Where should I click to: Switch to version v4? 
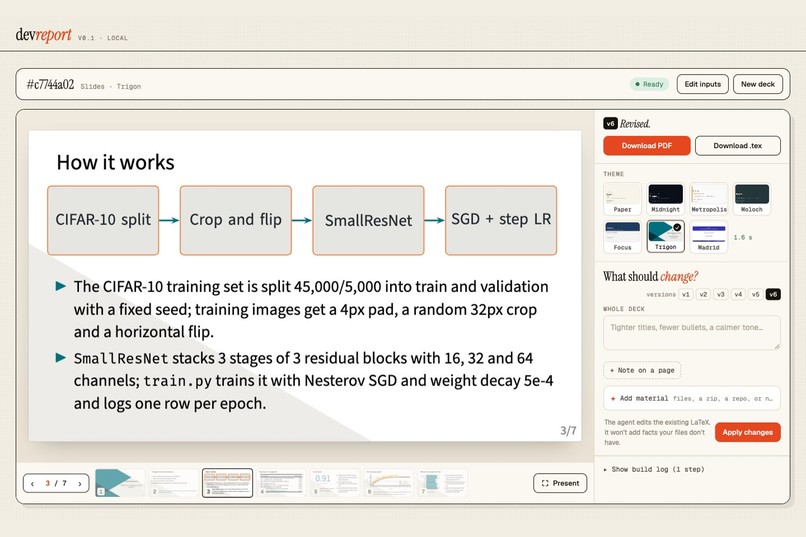point(738,294)
